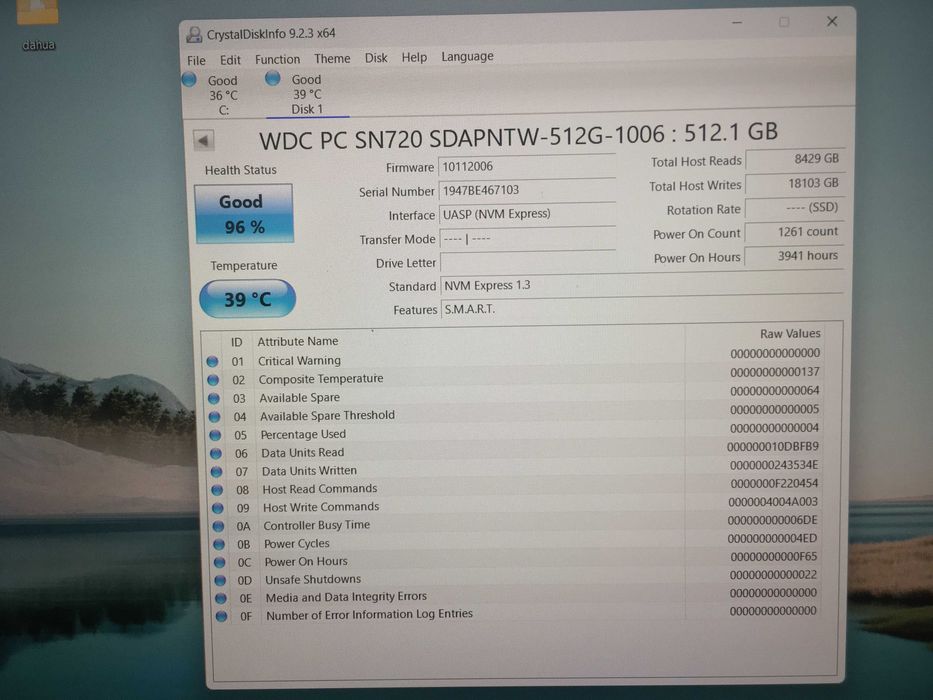Image resolution: width=933 pixels, height=700 pixels.
Task: Click the empty Drive Letter field
Action: pos(528,262)
